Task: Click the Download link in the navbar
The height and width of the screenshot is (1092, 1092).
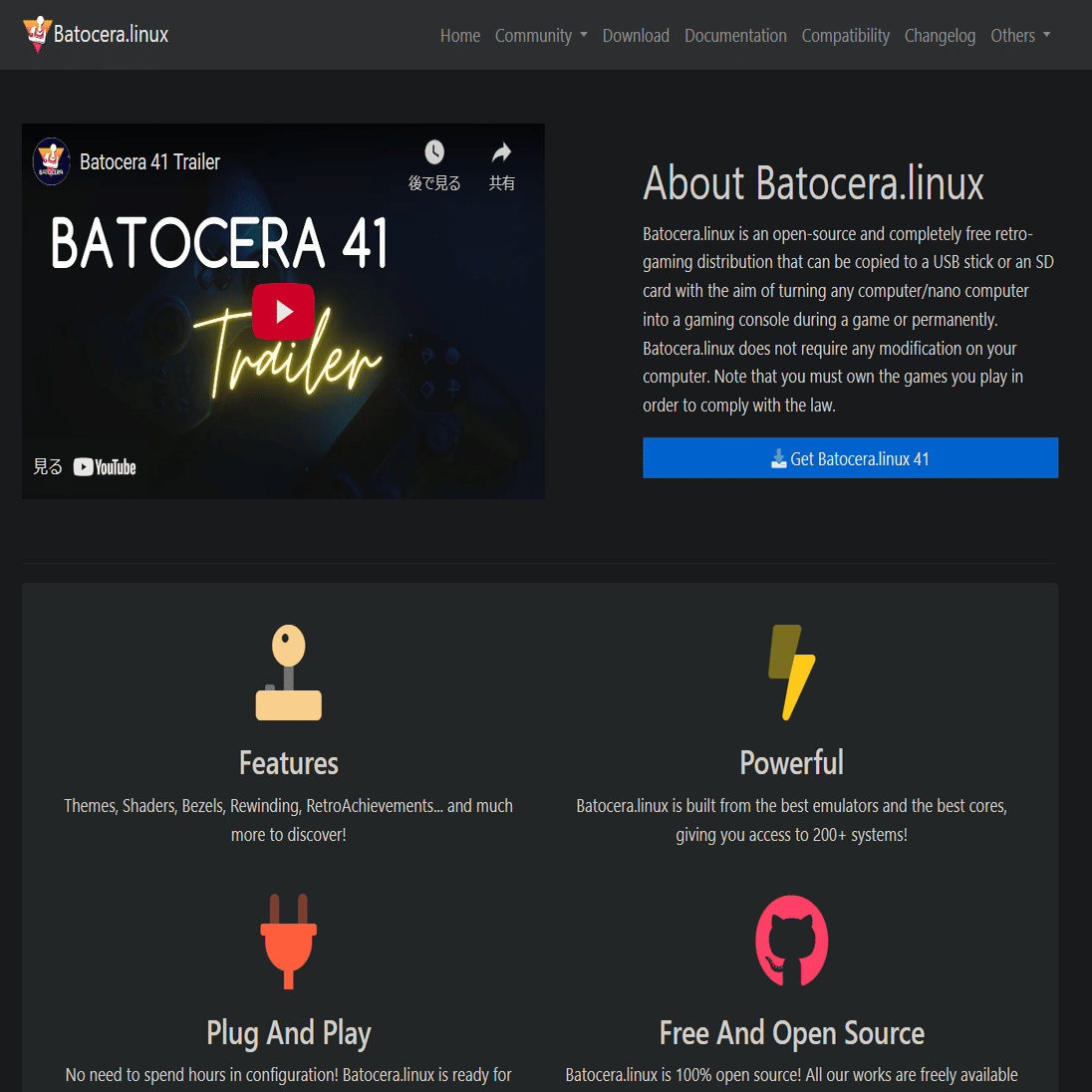Action: 636,35
